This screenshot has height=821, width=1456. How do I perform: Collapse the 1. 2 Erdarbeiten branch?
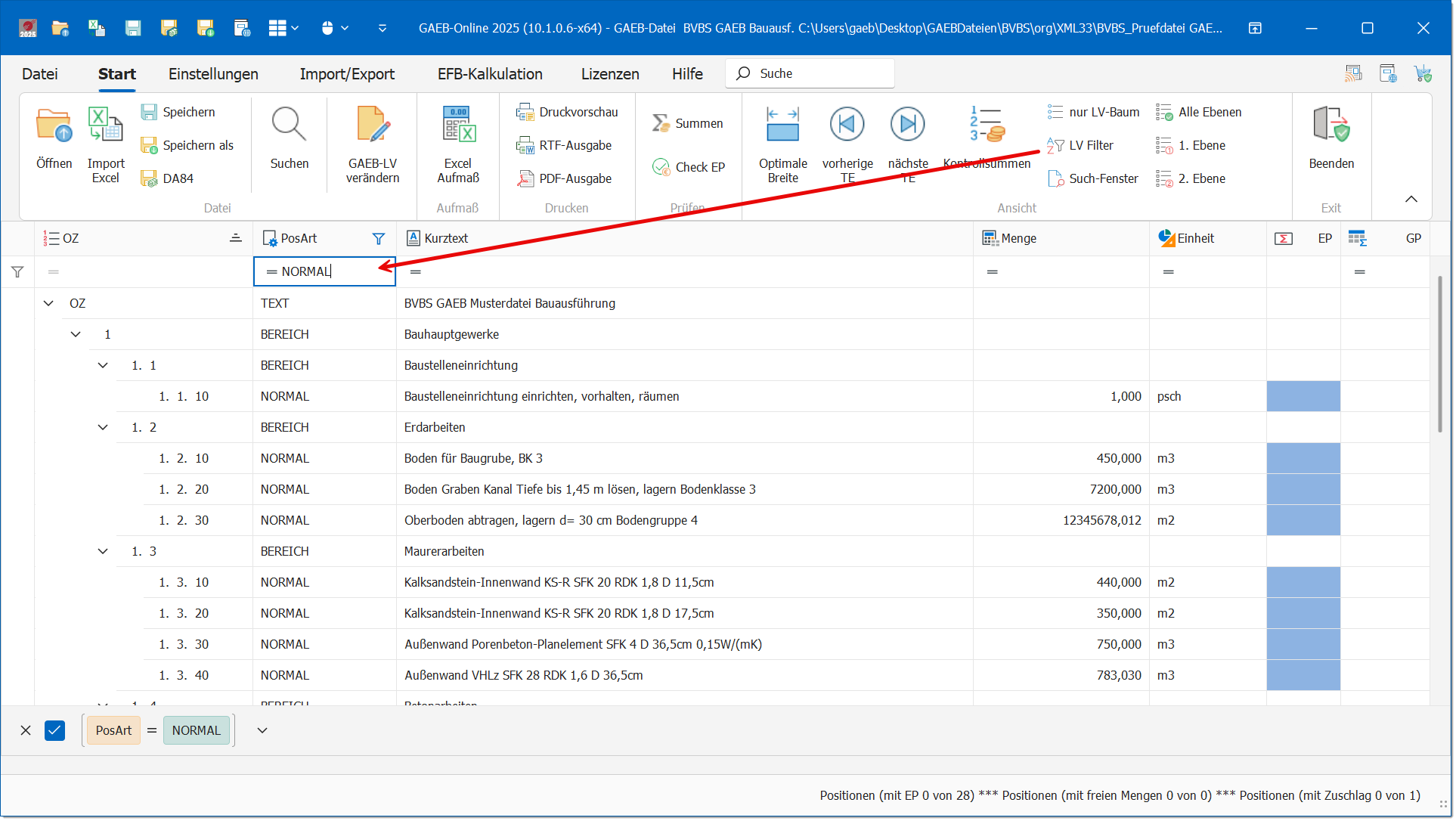click(103, 428)
